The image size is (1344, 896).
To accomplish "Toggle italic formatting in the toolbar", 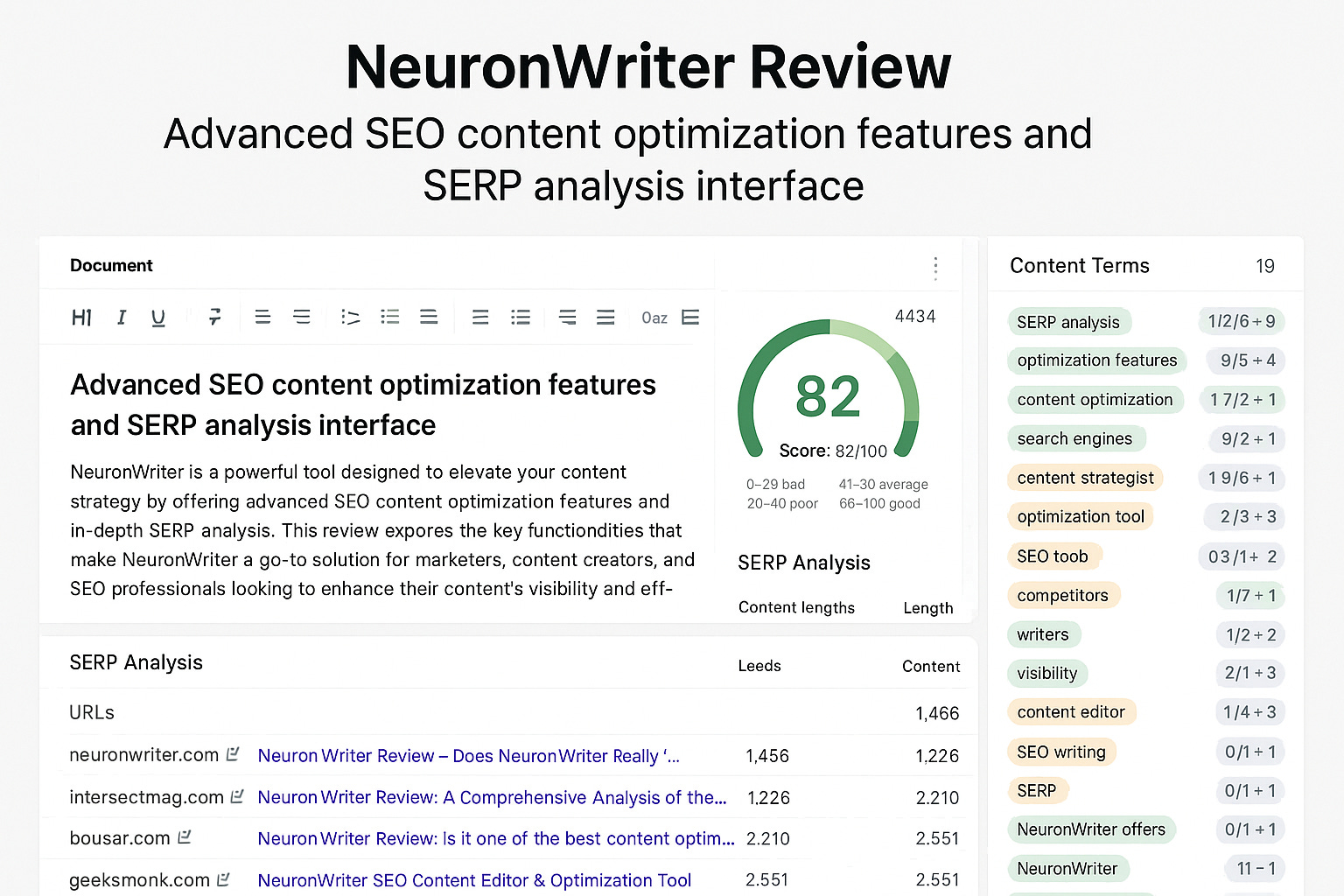I will (122, 318).
